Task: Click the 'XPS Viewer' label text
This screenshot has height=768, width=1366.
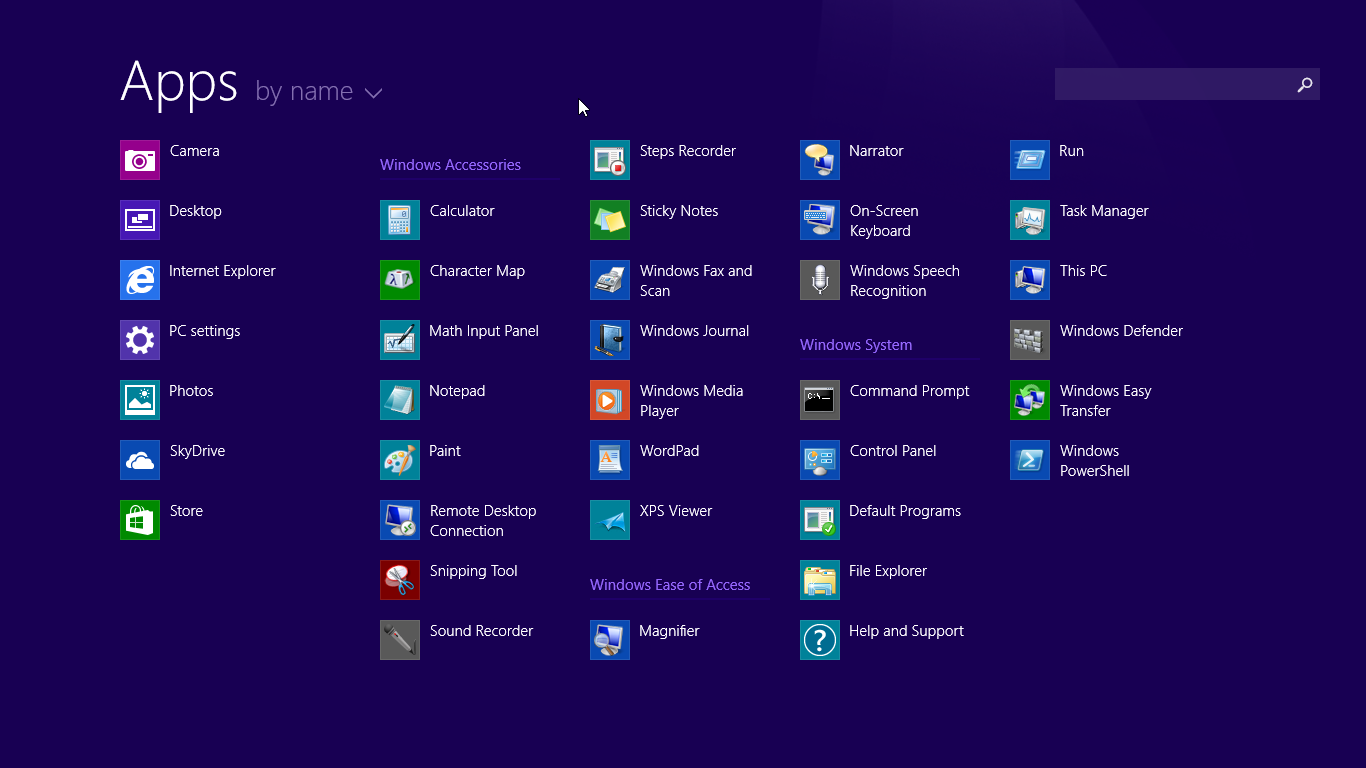Action: [x=676, y=511]
